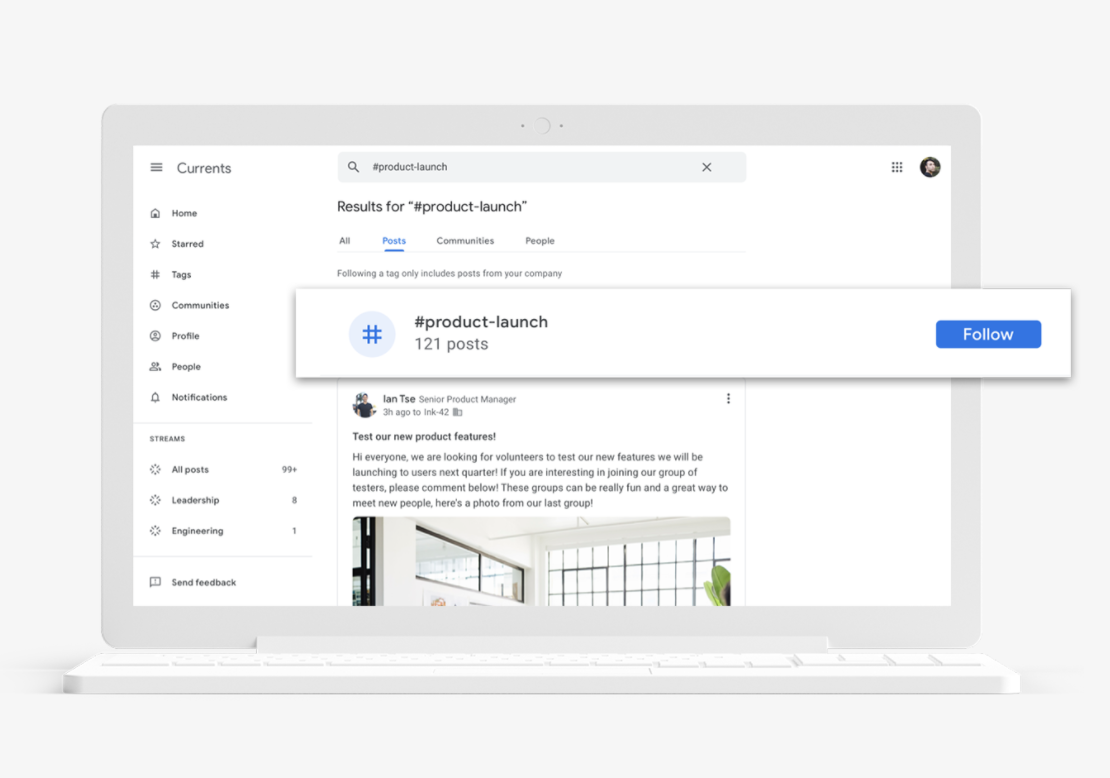Click the blue hash tag circle icon

point(372,334)
